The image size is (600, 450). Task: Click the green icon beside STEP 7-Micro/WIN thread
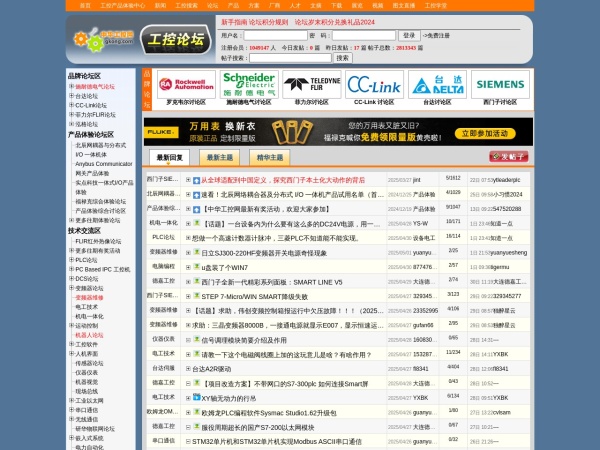point(196,296)
